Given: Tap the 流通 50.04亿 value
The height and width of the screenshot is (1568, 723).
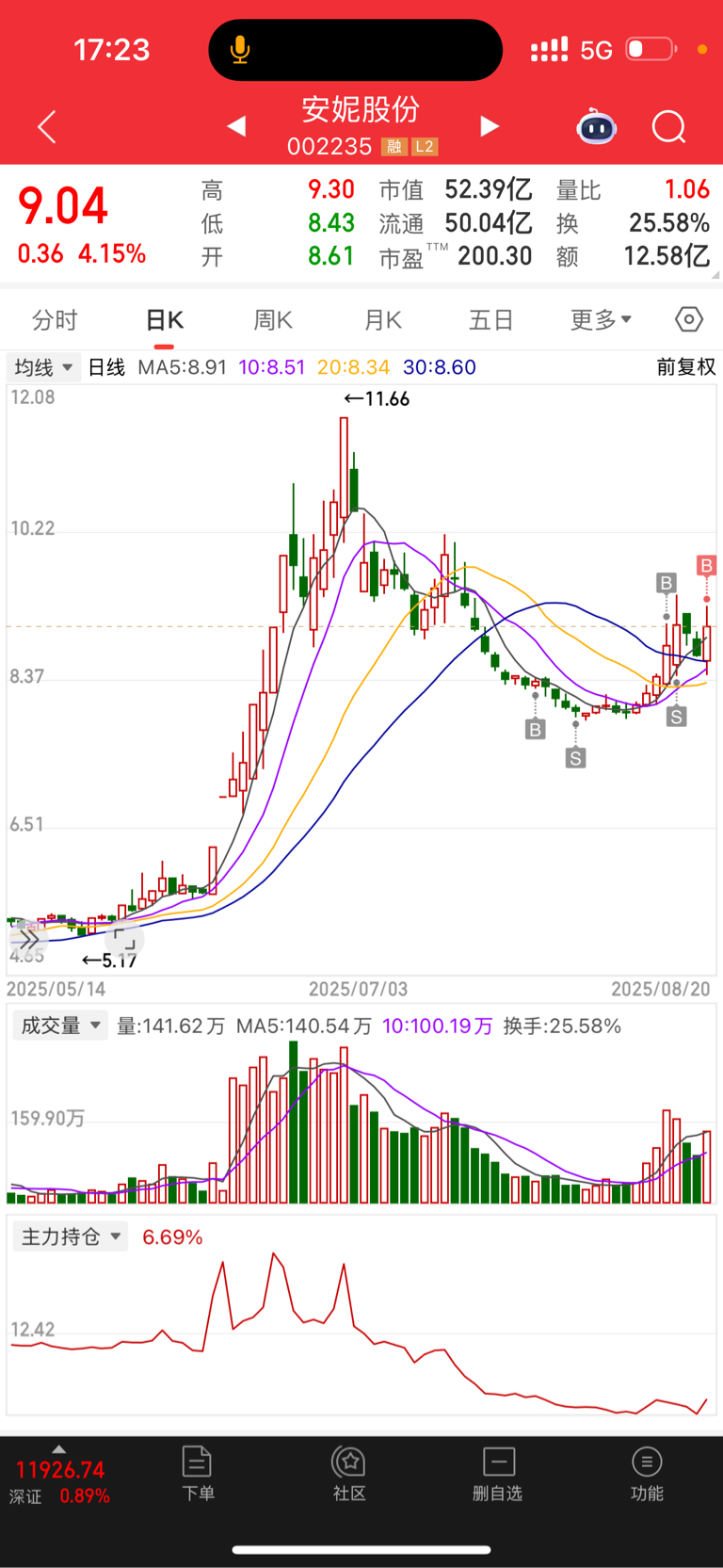Looking at the screenshot, I should pos(489,223).
